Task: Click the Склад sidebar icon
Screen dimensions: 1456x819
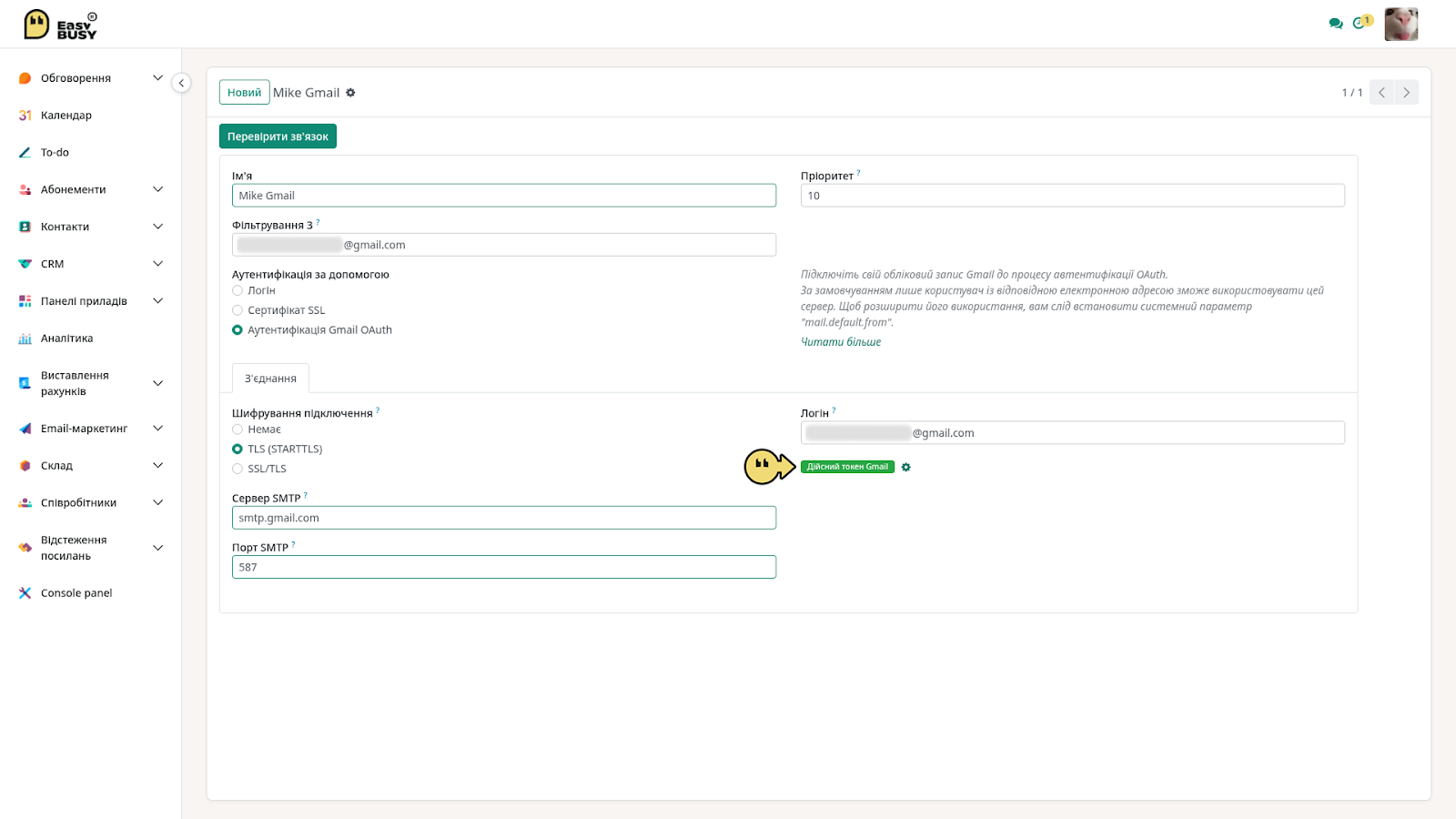Action: [x=25, y=466]
